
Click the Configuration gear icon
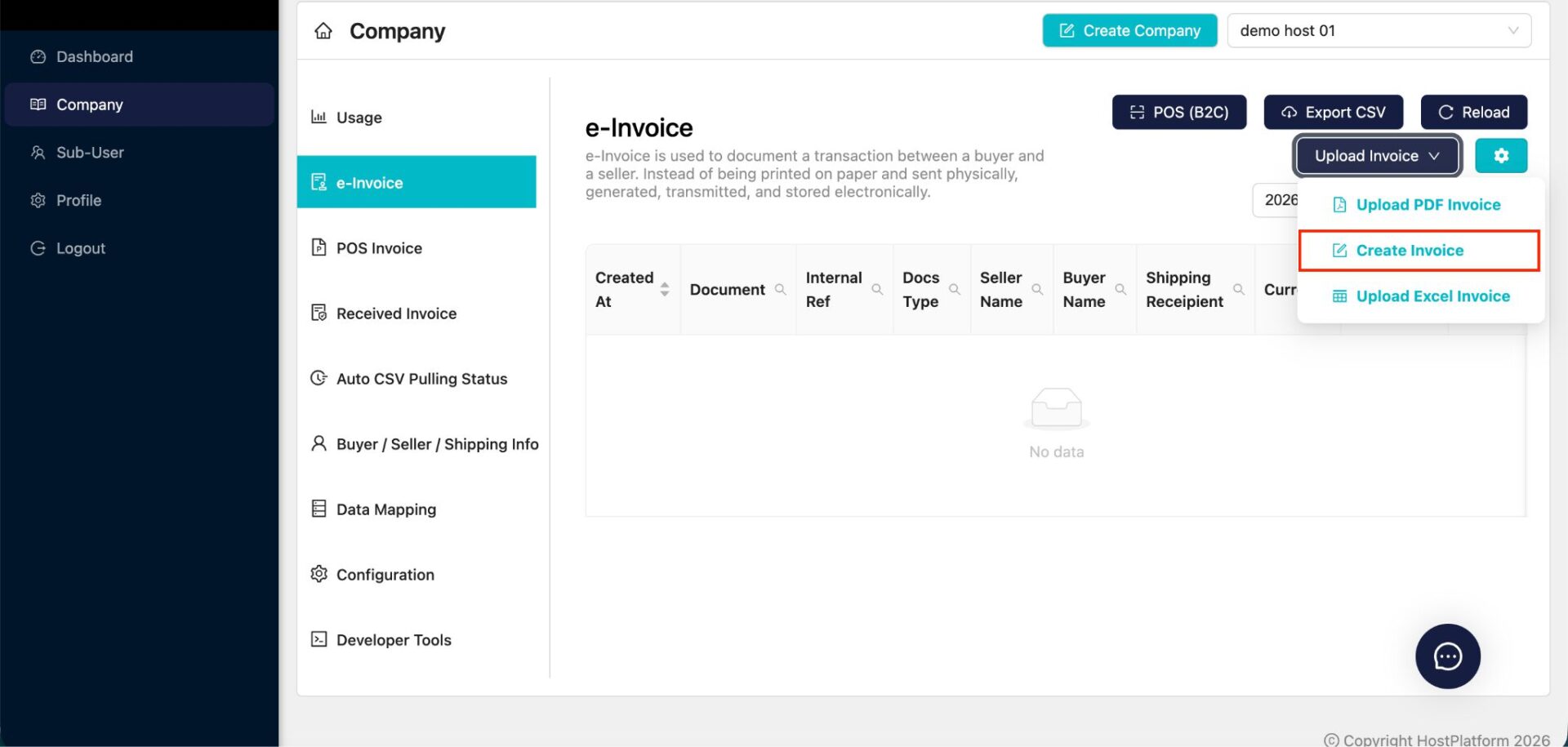pyautogui.click(x=318, y=574)
